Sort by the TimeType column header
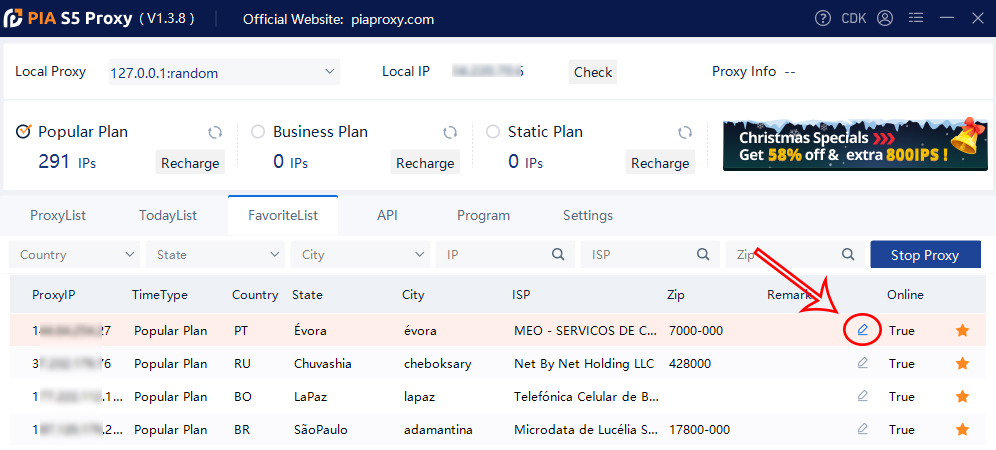The width and height of the screenshot is (996, 450). pyautogui.click(x=160, y=294)
